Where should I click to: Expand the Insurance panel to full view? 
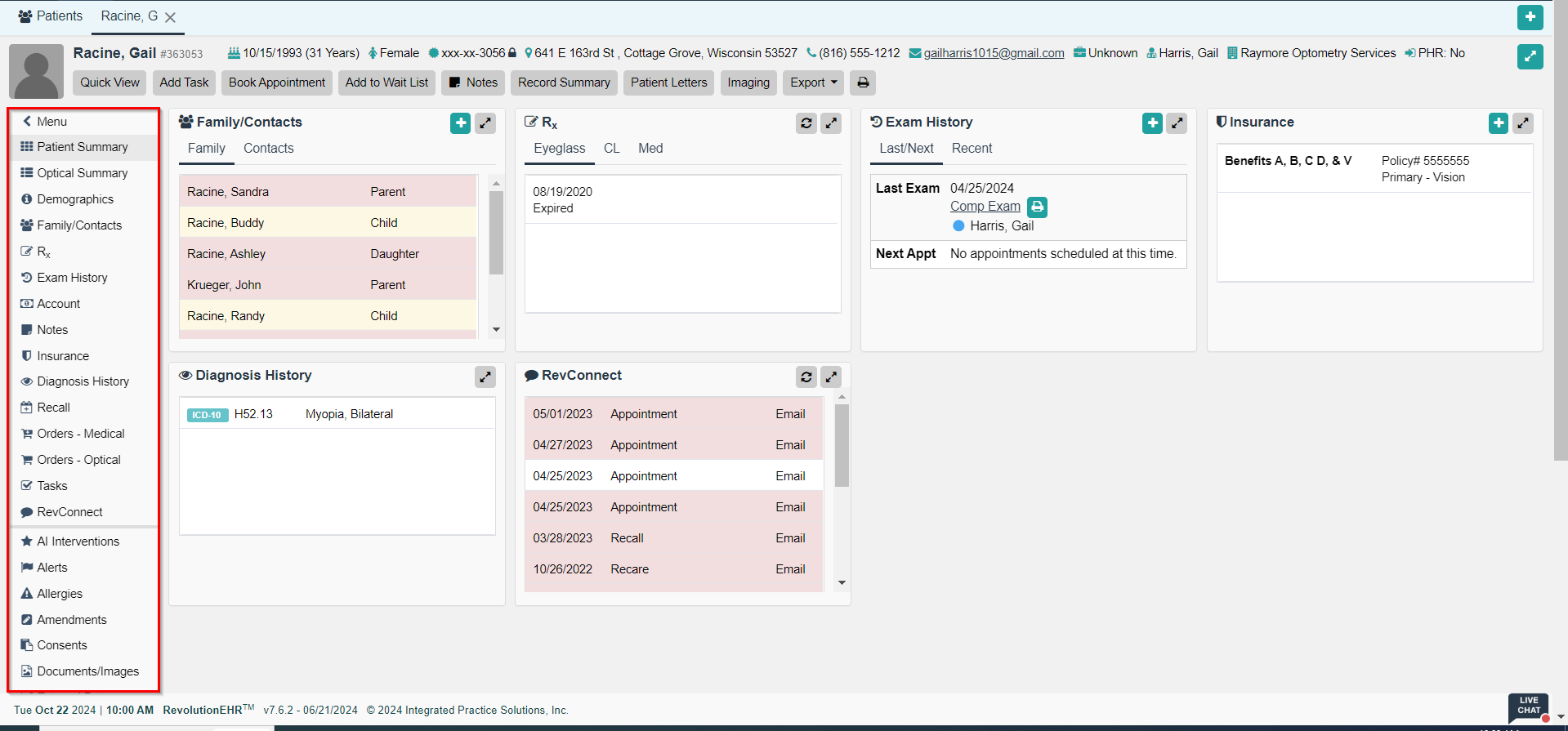tap(1523, 123)
